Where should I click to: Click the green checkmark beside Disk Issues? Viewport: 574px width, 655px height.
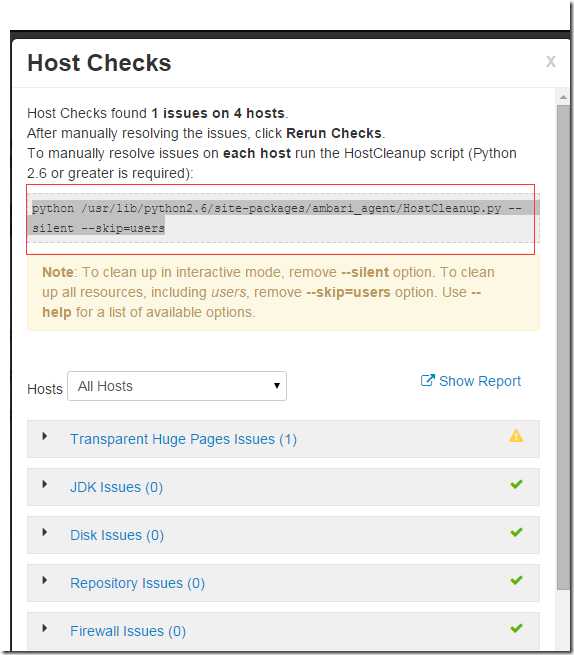coord(516,532)
